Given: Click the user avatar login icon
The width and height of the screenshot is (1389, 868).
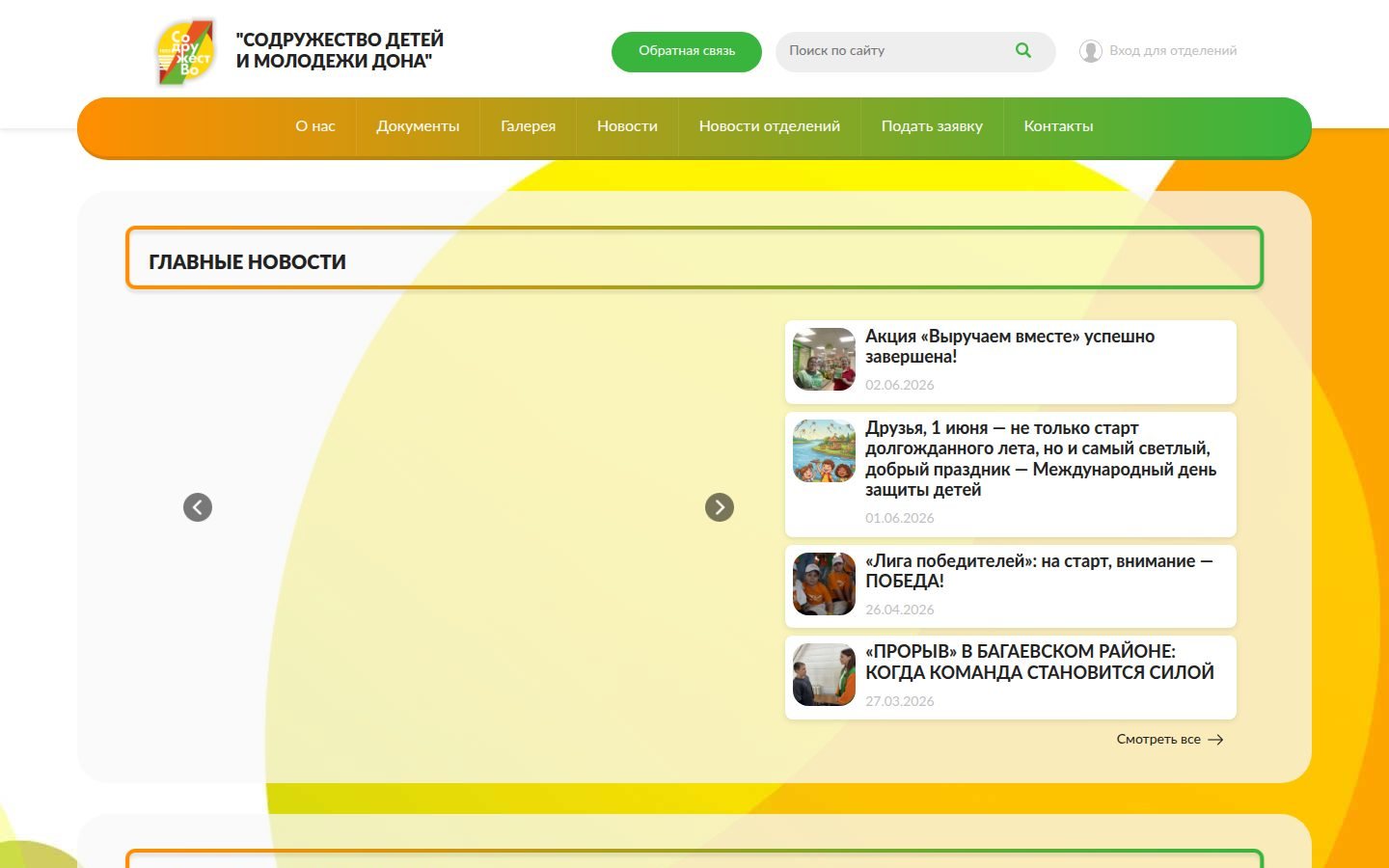Looking at the screenshot, I should coord(1091,51).
